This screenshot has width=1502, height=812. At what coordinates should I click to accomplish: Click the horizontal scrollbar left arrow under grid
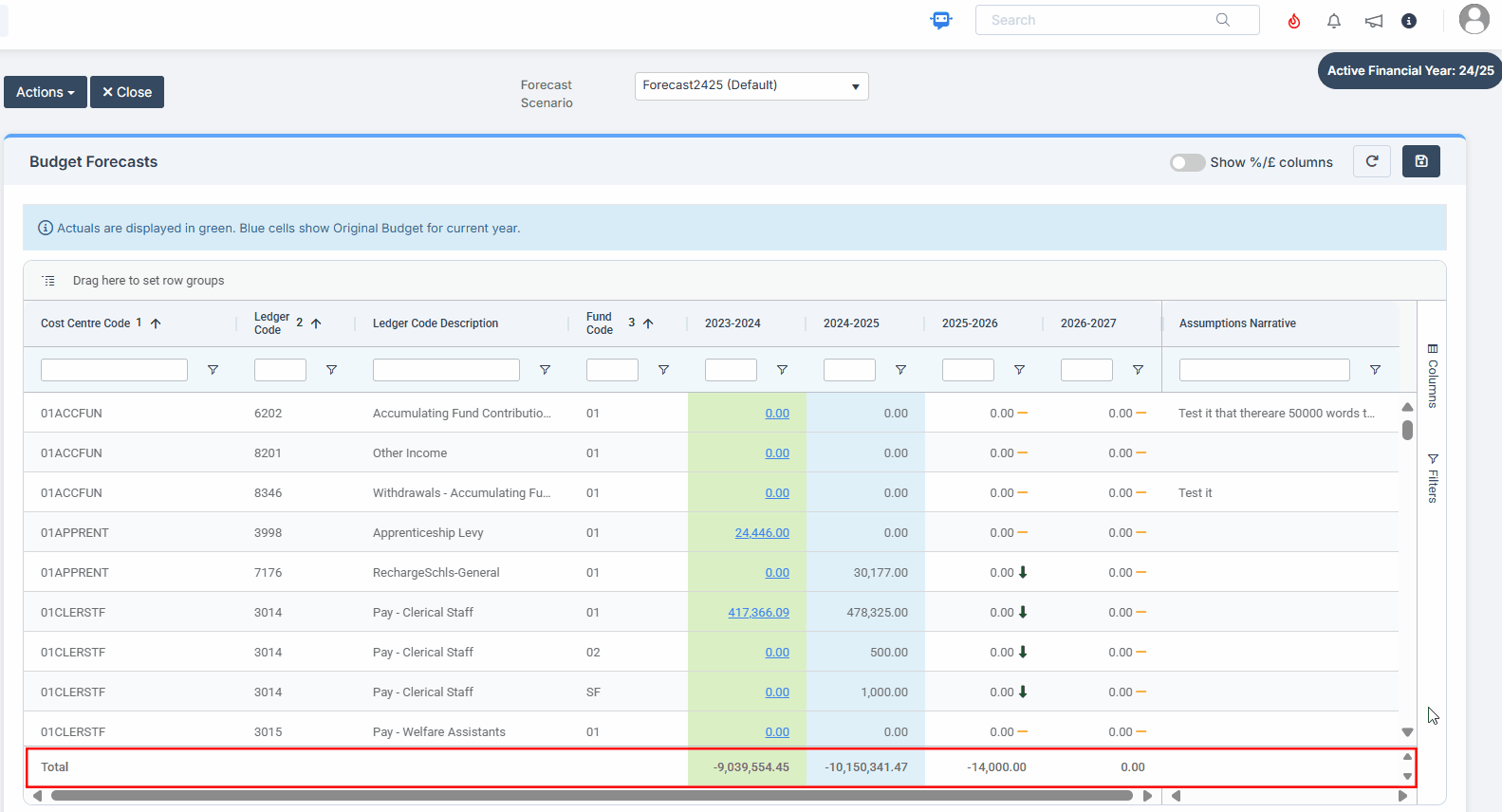[37, 796]
